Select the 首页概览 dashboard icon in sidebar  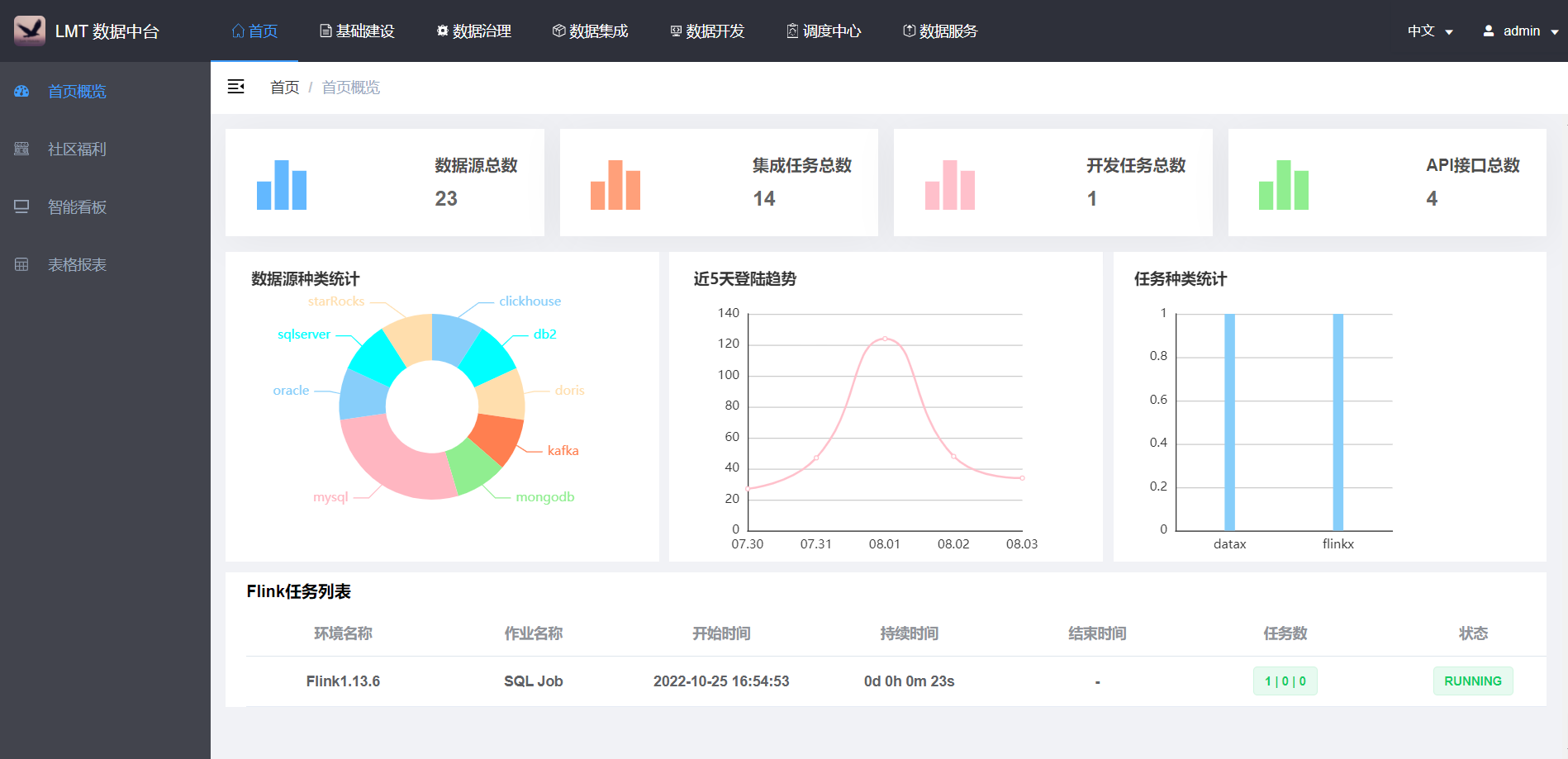coord(21,91)
